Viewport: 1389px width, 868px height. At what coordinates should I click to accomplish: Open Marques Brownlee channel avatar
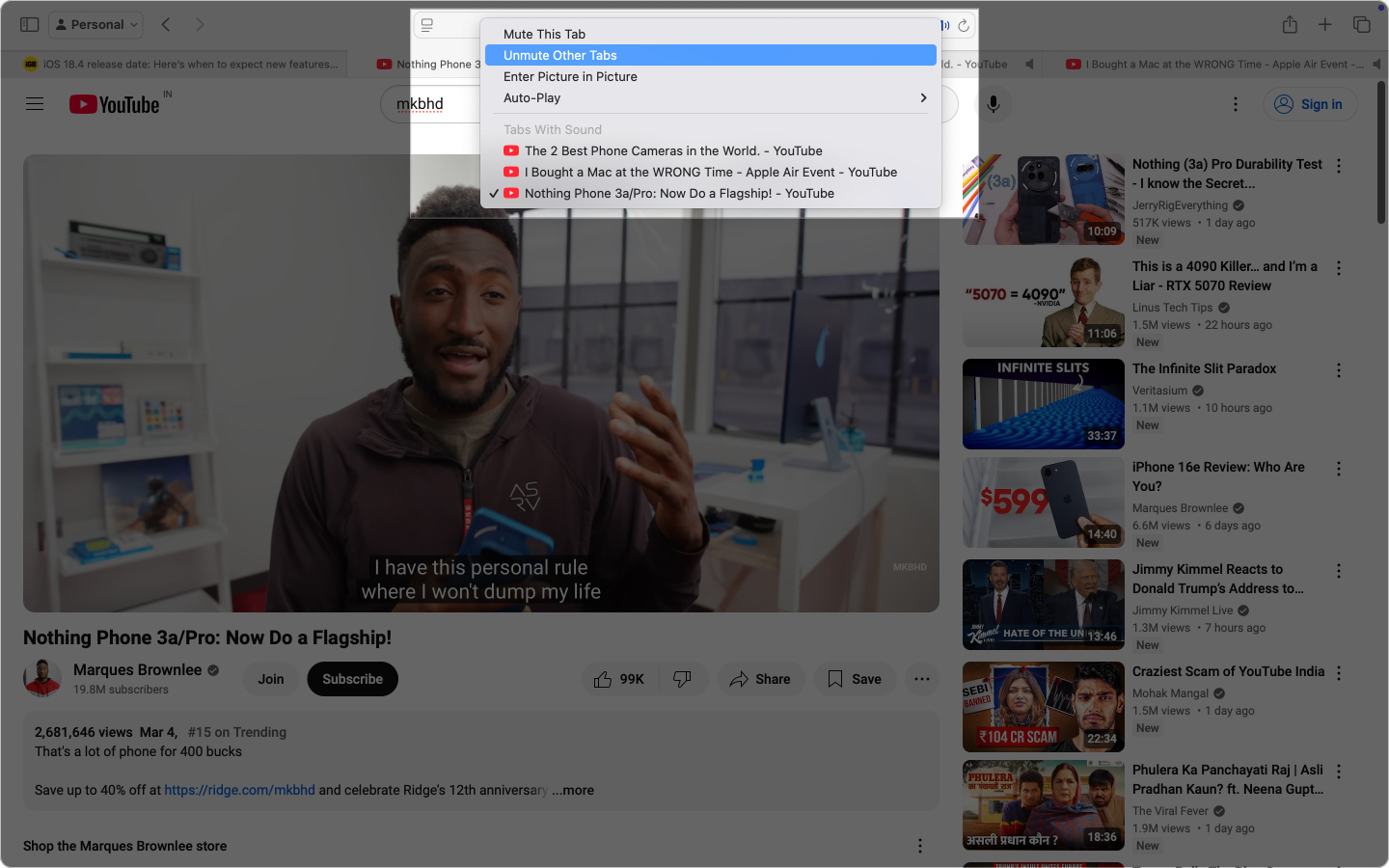coord(42,678)
